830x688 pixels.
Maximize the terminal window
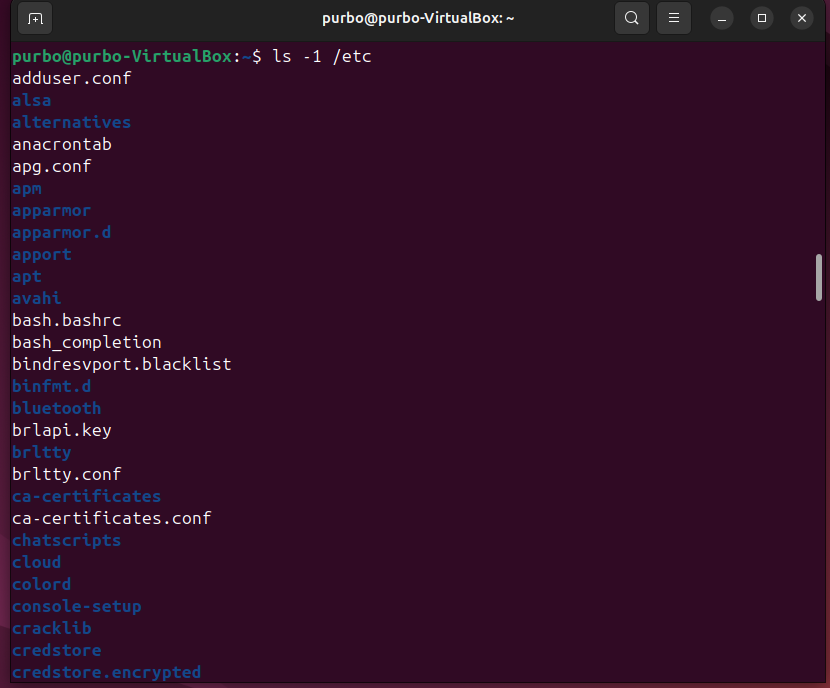(x=762, y=19)
